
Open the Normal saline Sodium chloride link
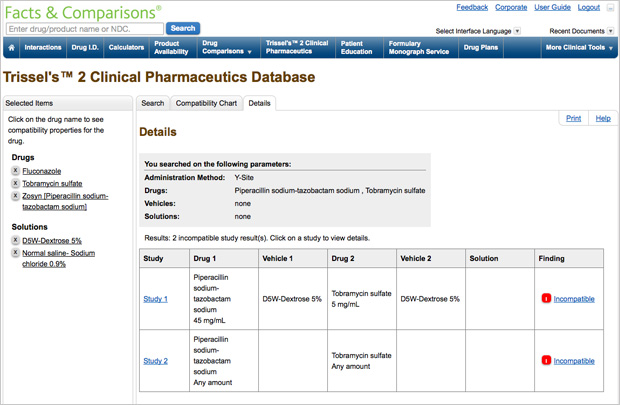tap(59, 258)
